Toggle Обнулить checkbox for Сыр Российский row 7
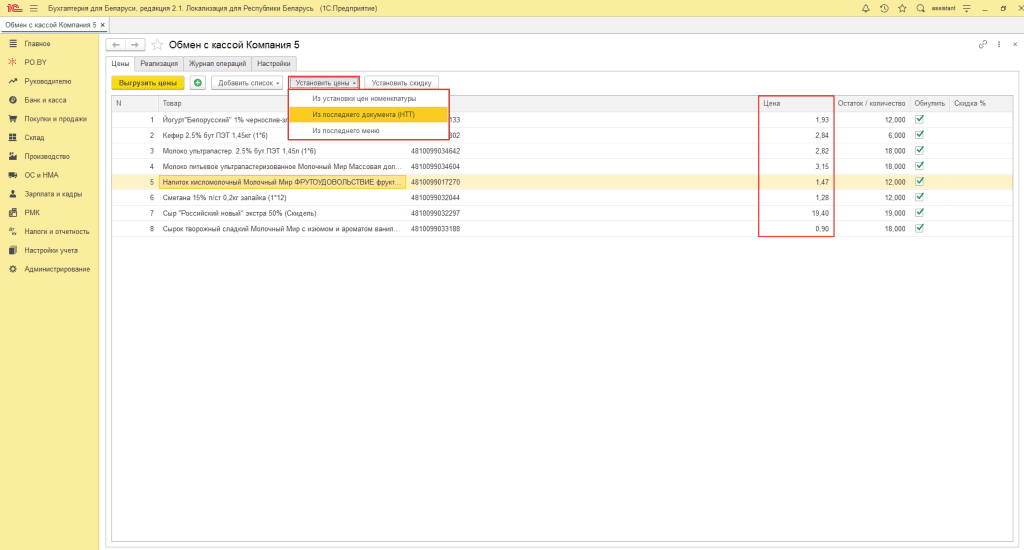The height and width of the screenshot is (550, 1024). (920, 213)
